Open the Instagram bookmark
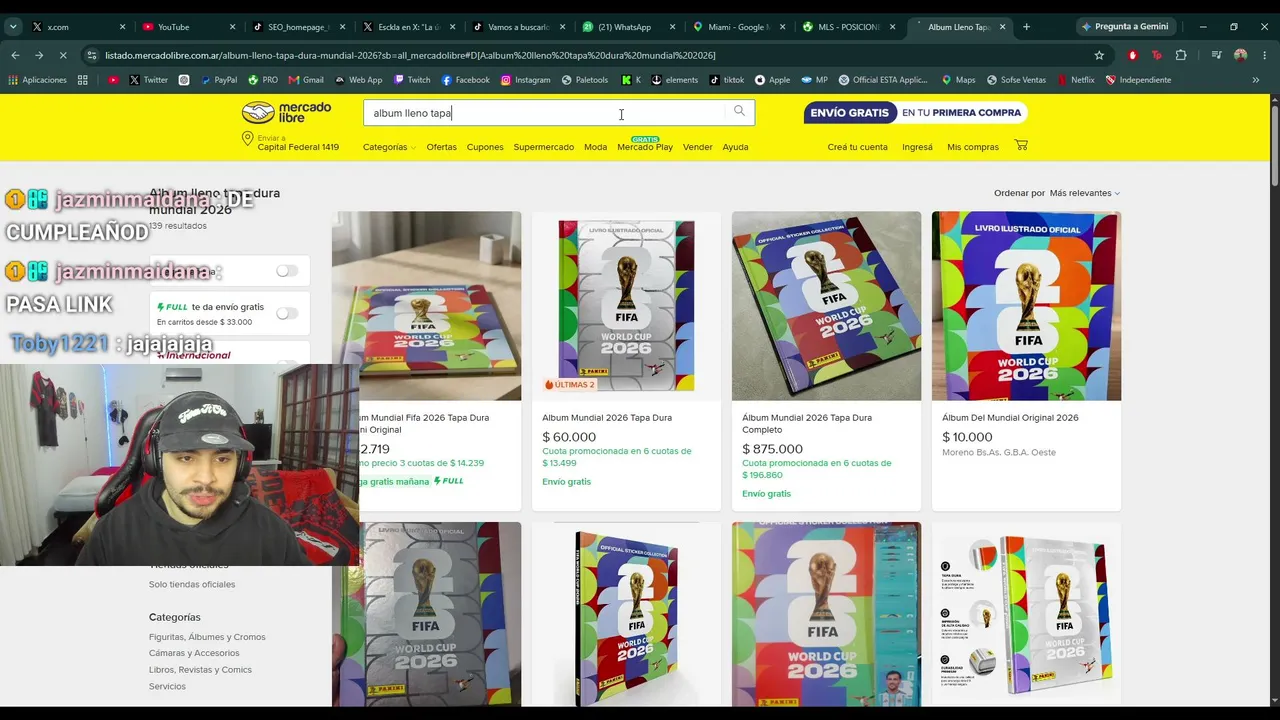 [525, 80]
